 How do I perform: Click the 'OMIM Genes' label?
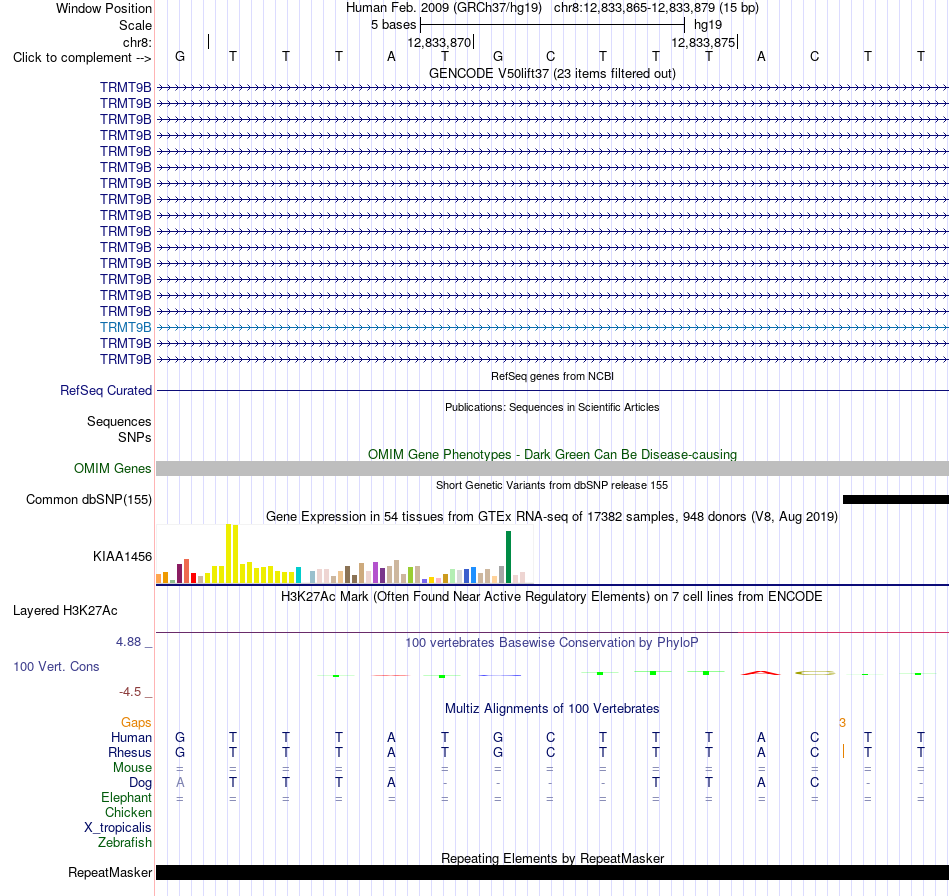[x=113, y=468]
